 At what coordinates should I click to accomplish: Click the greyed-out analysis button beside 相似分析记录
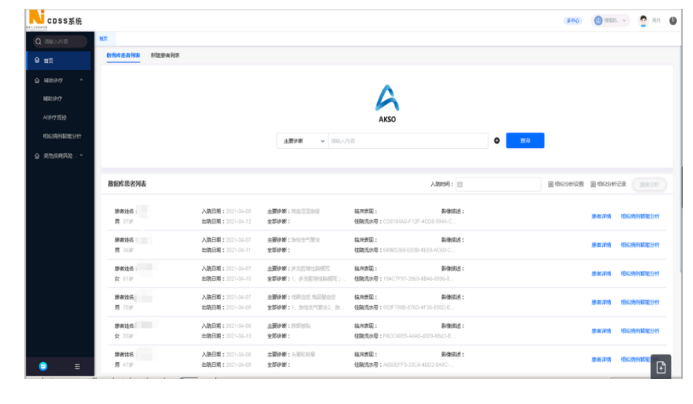pos(649,184)
